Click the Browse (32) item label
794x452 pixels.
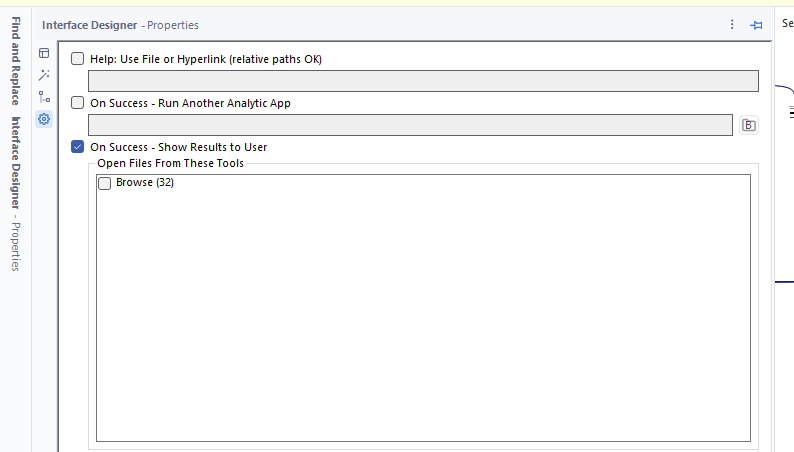pyautogui.click(x=145, y=183)
